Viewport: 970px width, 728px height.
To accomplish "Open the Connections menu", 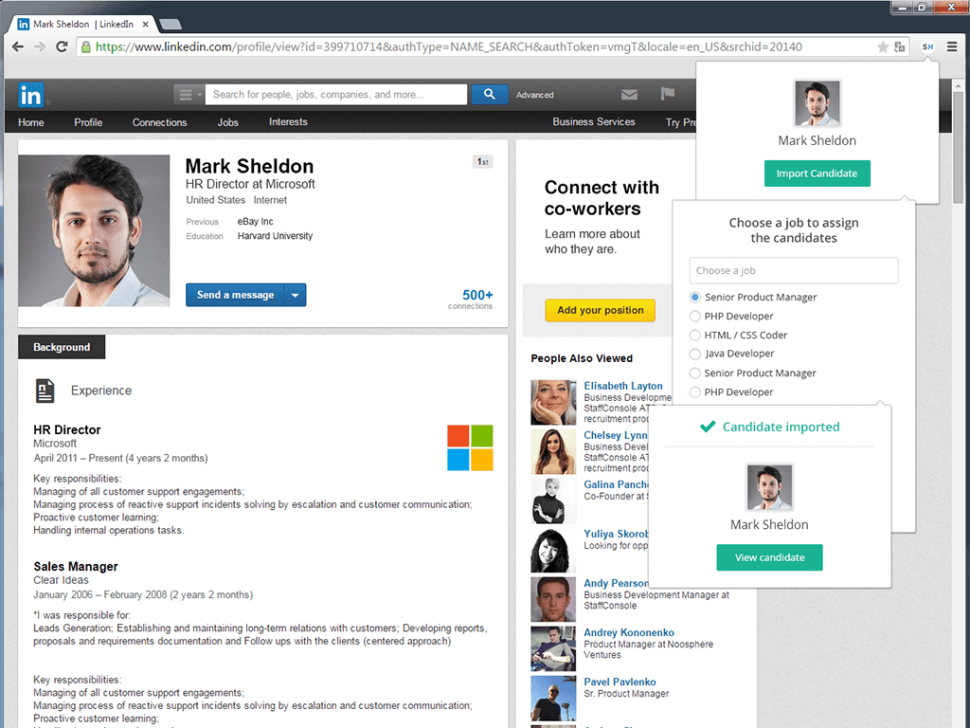I will (160, 122).
